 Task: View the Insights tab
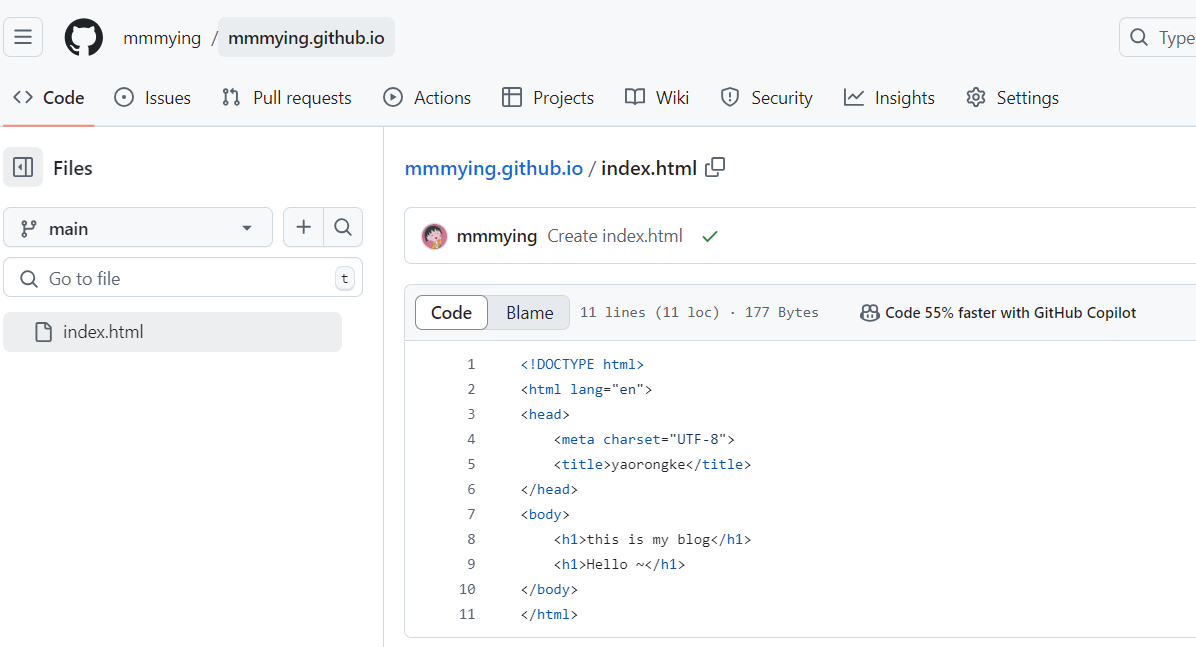point(889,98)
